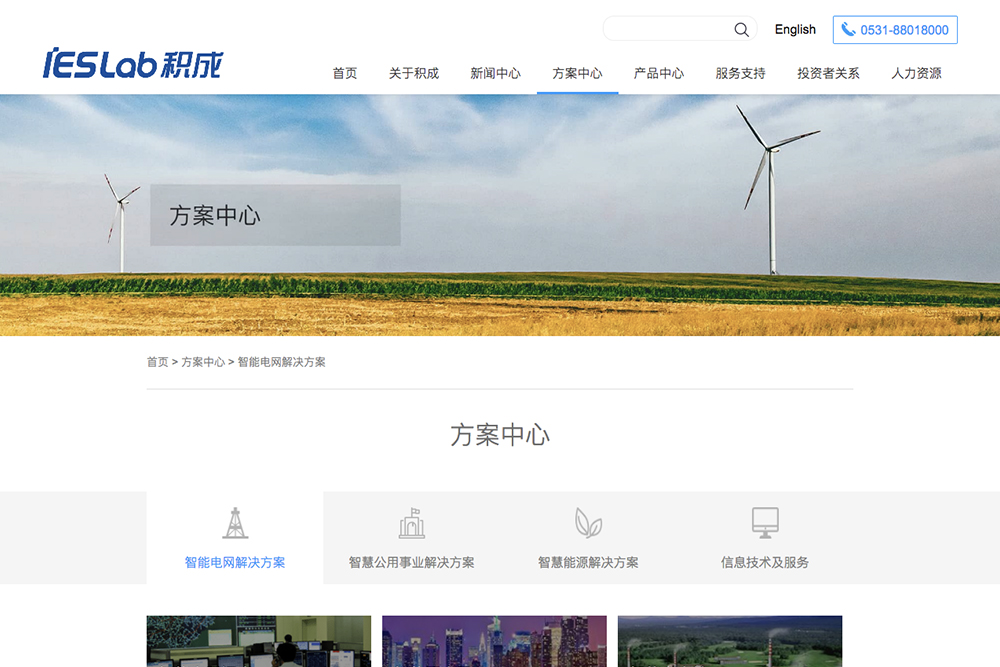Select 产品中心 from the top menu
This screenshot has width=1000, height=667.
pos(659,73)
